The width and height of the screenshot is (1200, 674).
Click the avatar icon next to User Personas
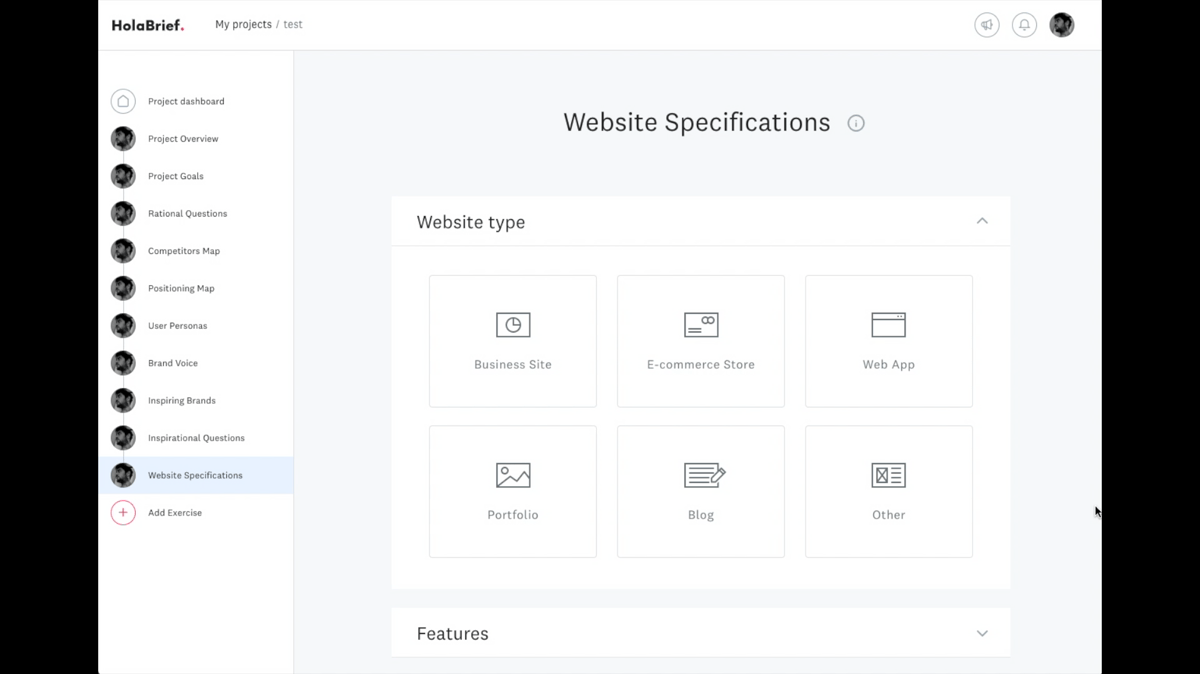[123, 326]
